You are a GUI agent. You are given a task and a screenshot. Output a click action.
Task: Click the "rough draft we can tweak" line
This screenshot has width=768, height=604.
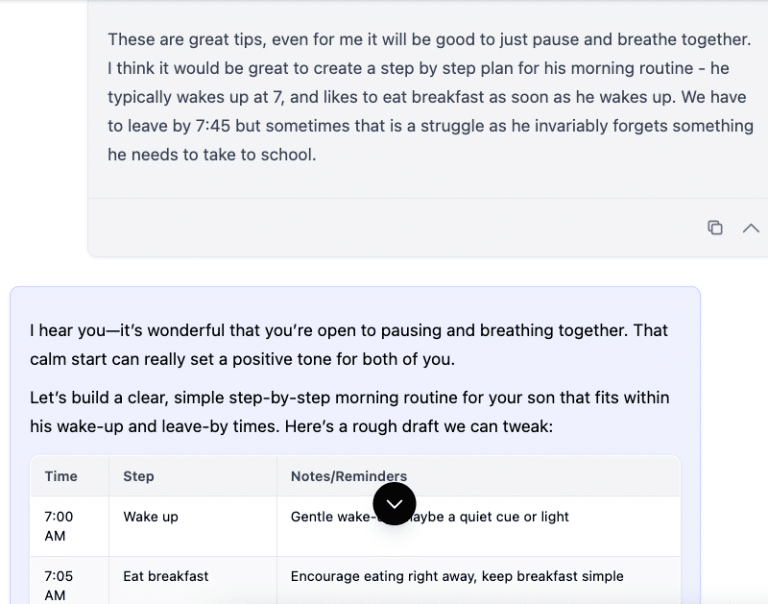click(290, 426)
